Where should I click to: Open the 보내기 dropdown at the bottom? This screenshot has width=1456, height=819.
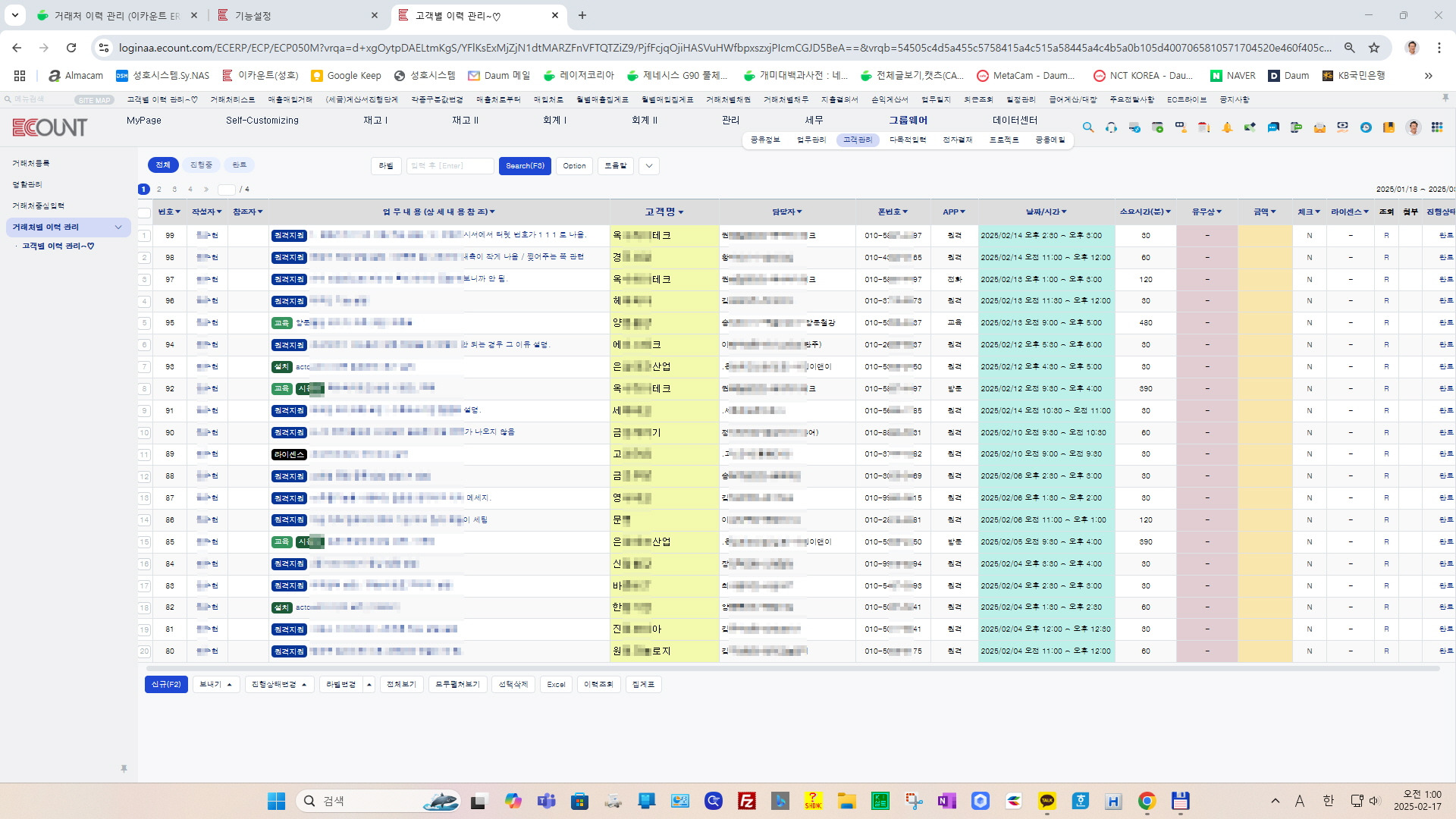(x=216, y=684)
